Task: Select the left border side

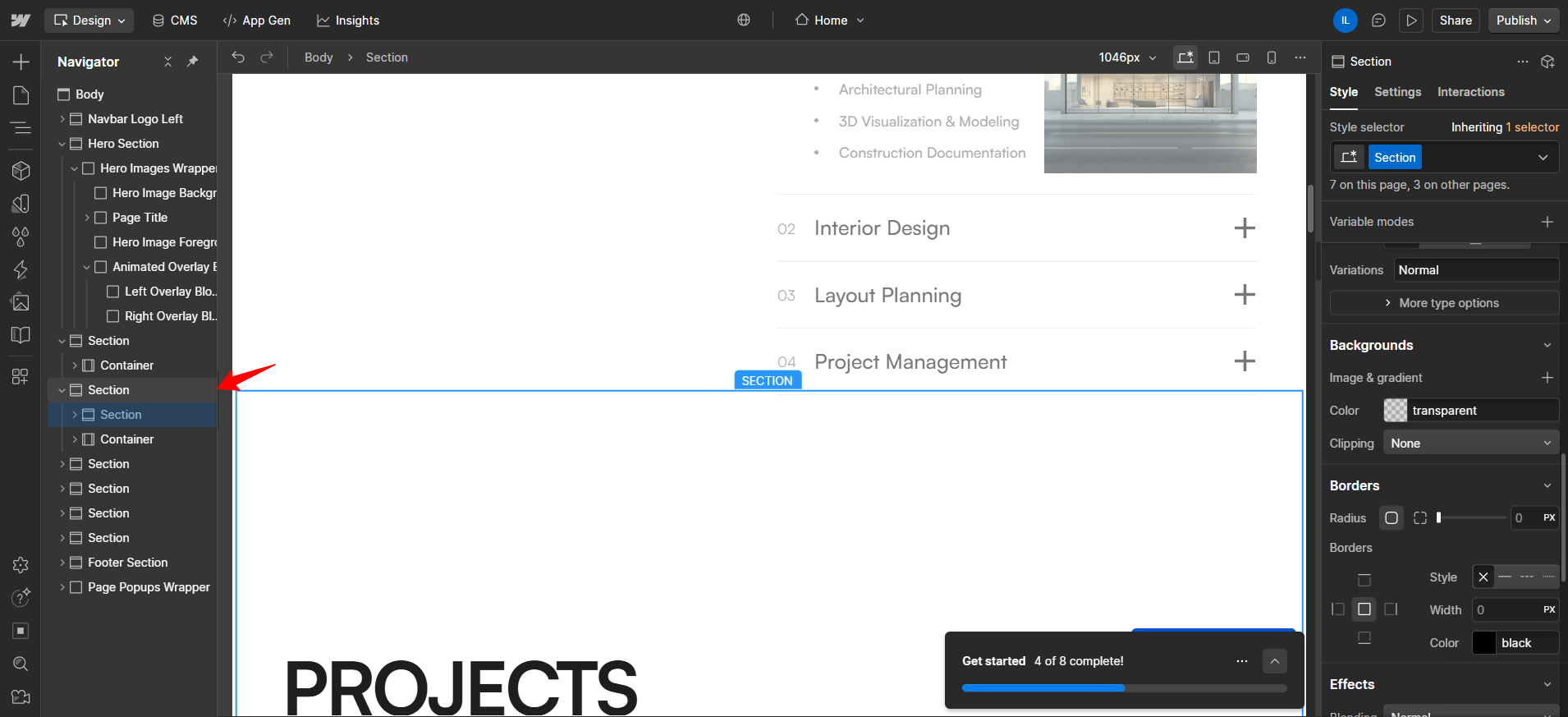Action: 1338,609
